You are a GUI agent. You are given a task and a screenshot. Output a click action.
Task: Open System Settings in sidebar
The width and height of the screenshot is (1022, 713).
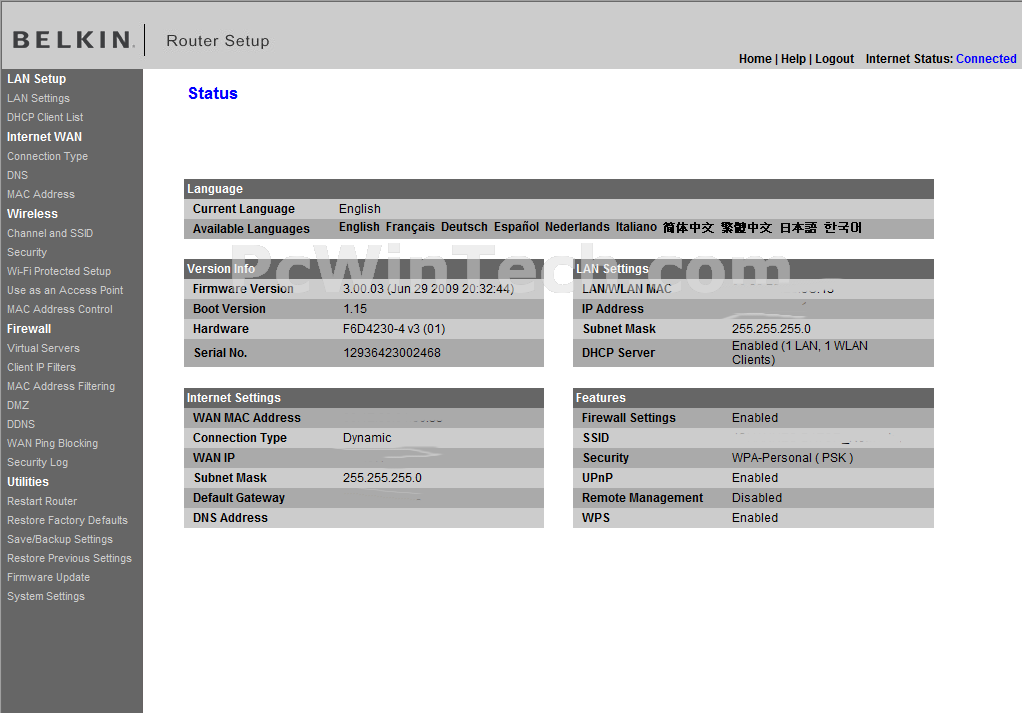pos(46,596)
